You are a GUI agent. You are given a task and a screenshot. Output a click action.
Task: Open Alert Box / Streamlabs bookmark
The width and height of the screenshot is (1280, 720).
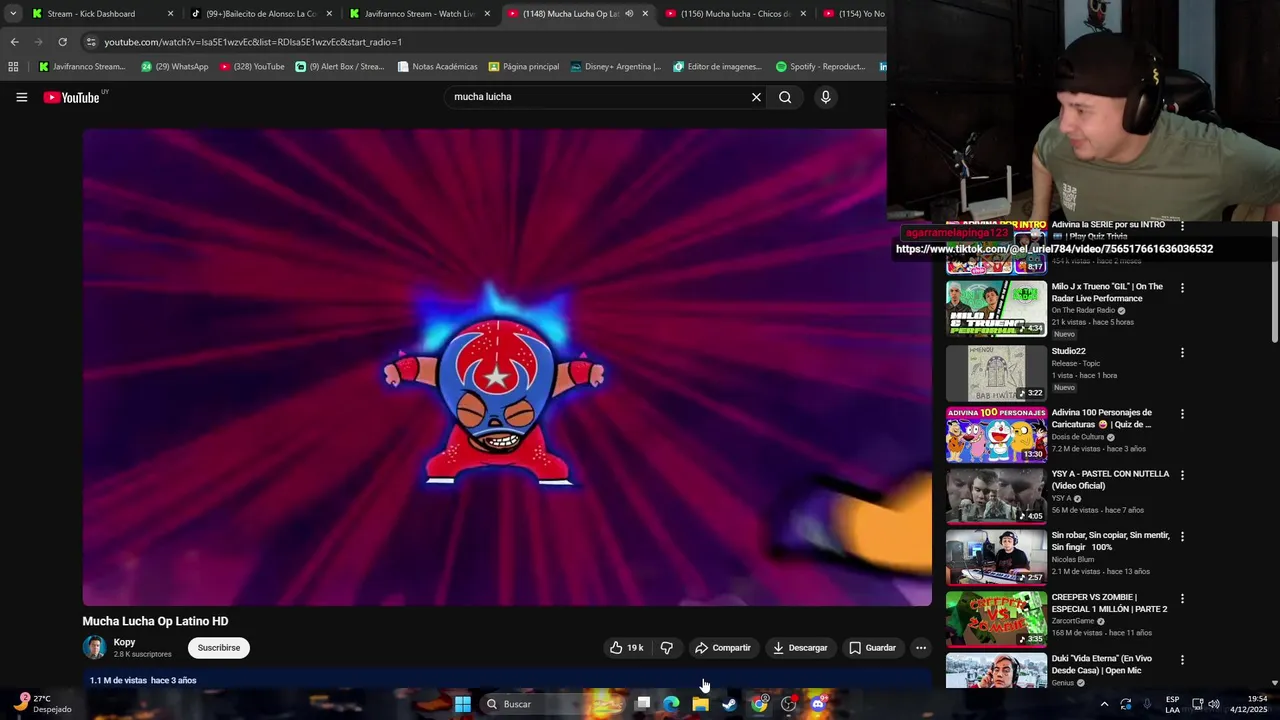pos(340,67)
